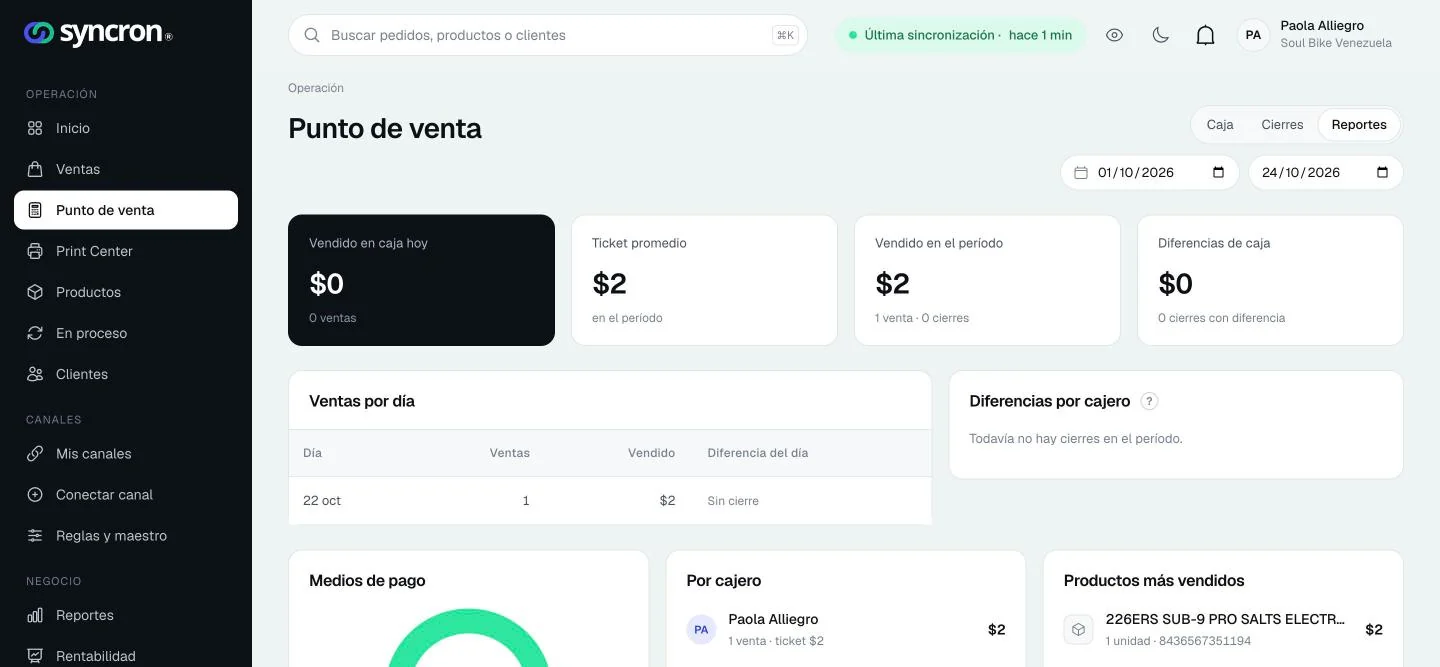Screen dimensions: 1440x667
Task: Click the start date field 01/10/2026
Action: coord(1150,172)
